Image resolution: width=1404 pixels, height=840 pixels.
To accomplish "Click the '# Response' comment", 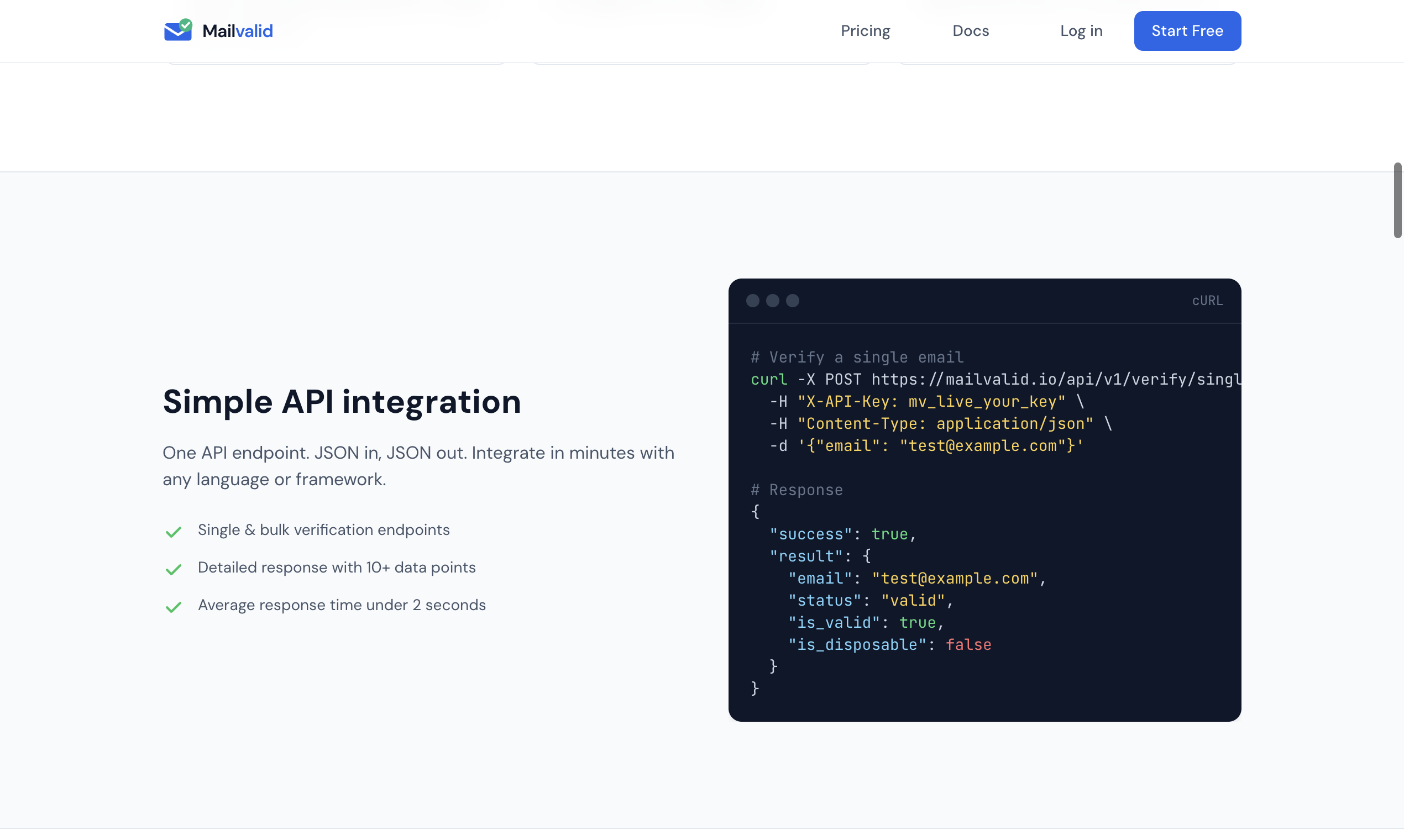I will point(797,490).
